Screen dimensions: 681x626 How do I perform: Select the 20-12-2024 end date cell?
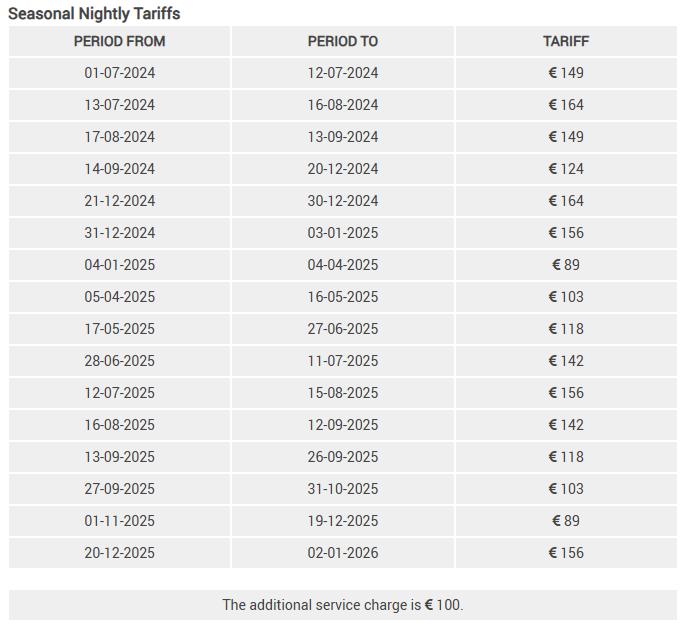click(343, 169)
